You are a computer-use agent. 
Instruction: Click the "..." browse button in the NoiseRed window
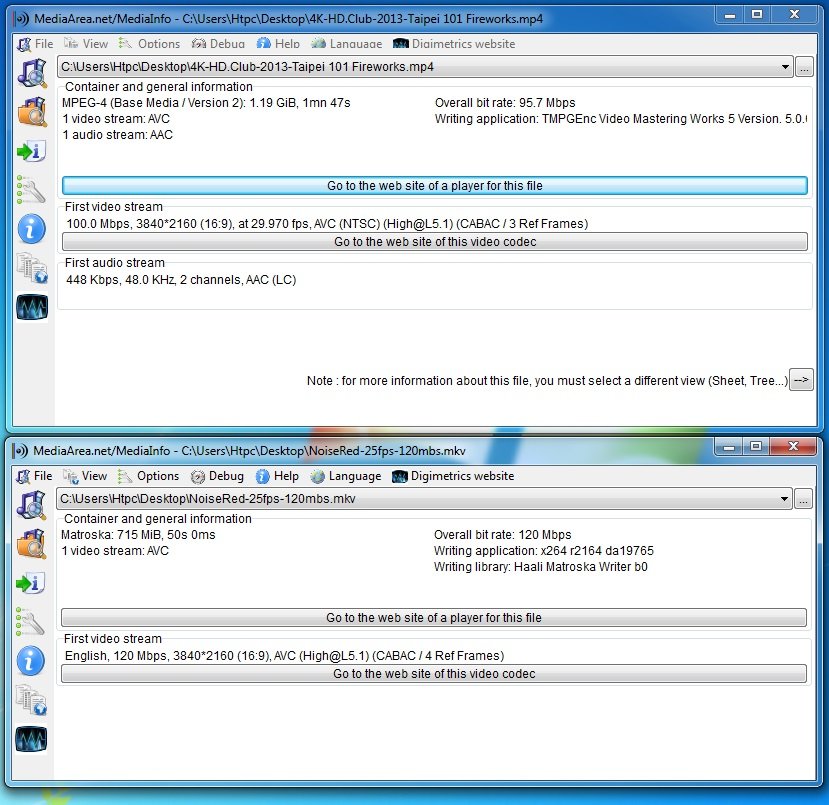(805, 499)
